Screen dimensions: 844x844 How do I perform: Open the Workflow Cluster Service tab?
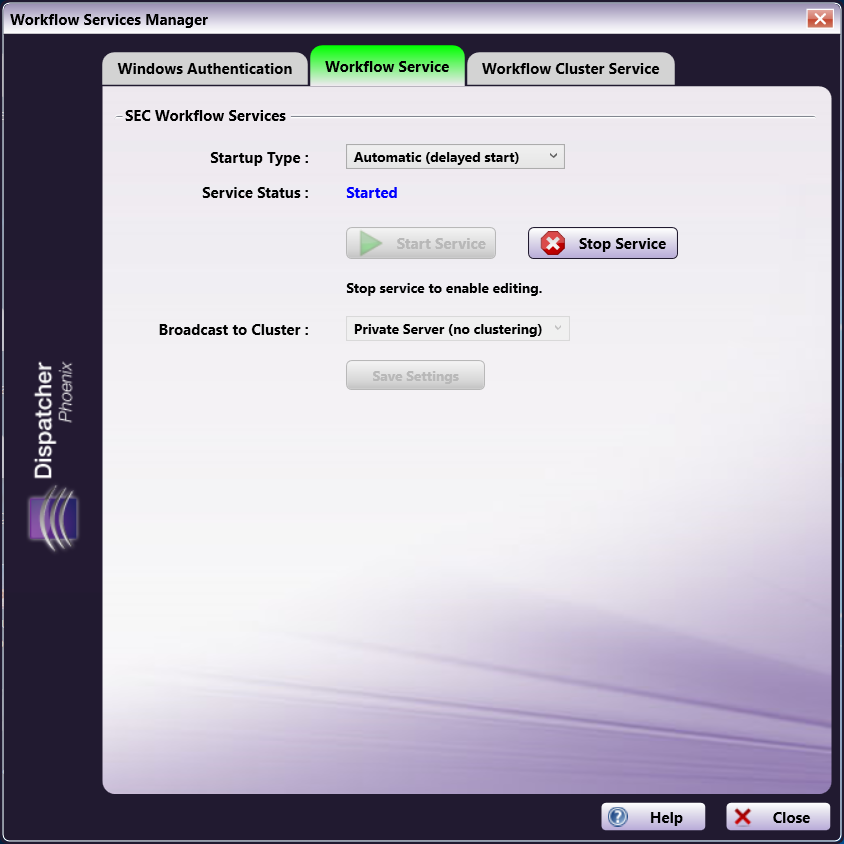[x=570, y=69]
